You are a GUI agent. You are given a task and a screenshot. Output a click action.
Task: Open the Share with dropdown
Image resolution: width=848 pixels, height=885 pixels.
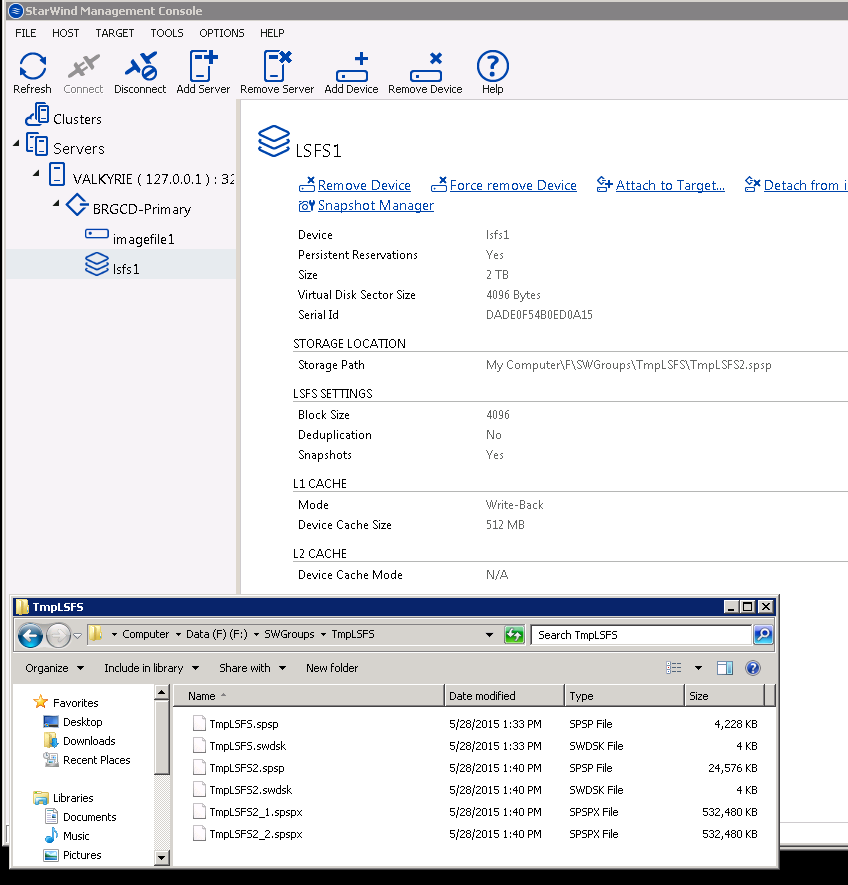coord(252,668)
